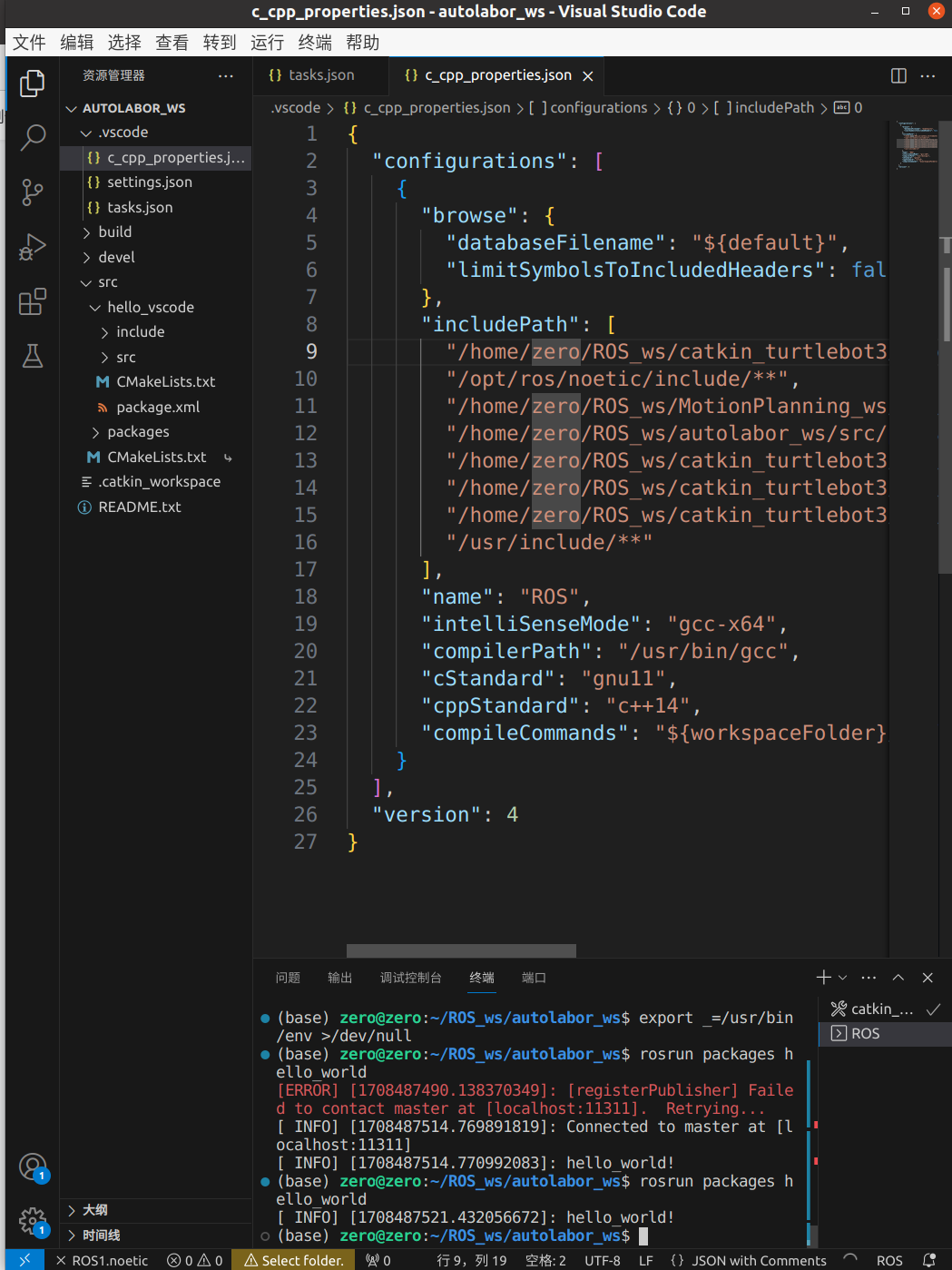Open explorer views and more actions

[226, 76]
